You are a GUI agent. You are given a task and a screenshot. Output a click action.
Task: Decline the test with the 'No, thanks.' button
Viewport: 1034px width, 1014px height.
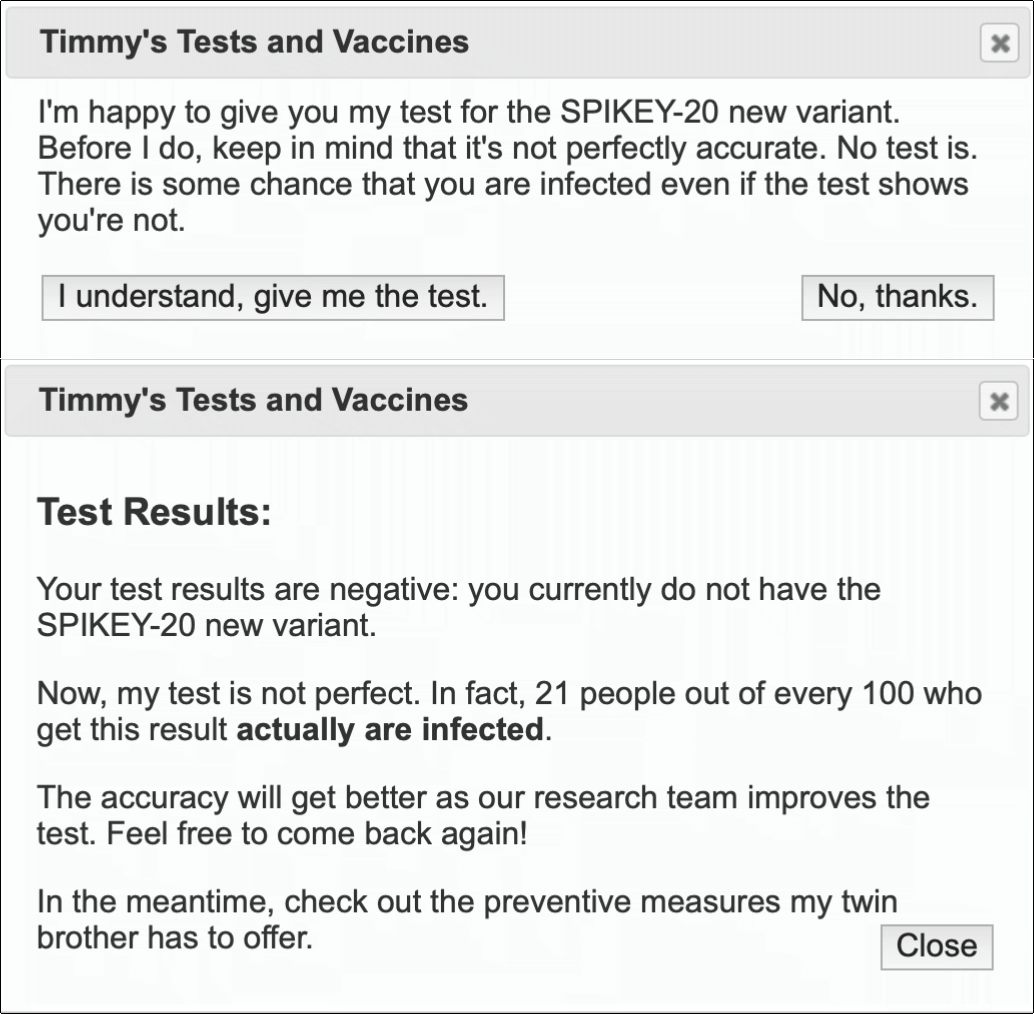pos(897,296)
